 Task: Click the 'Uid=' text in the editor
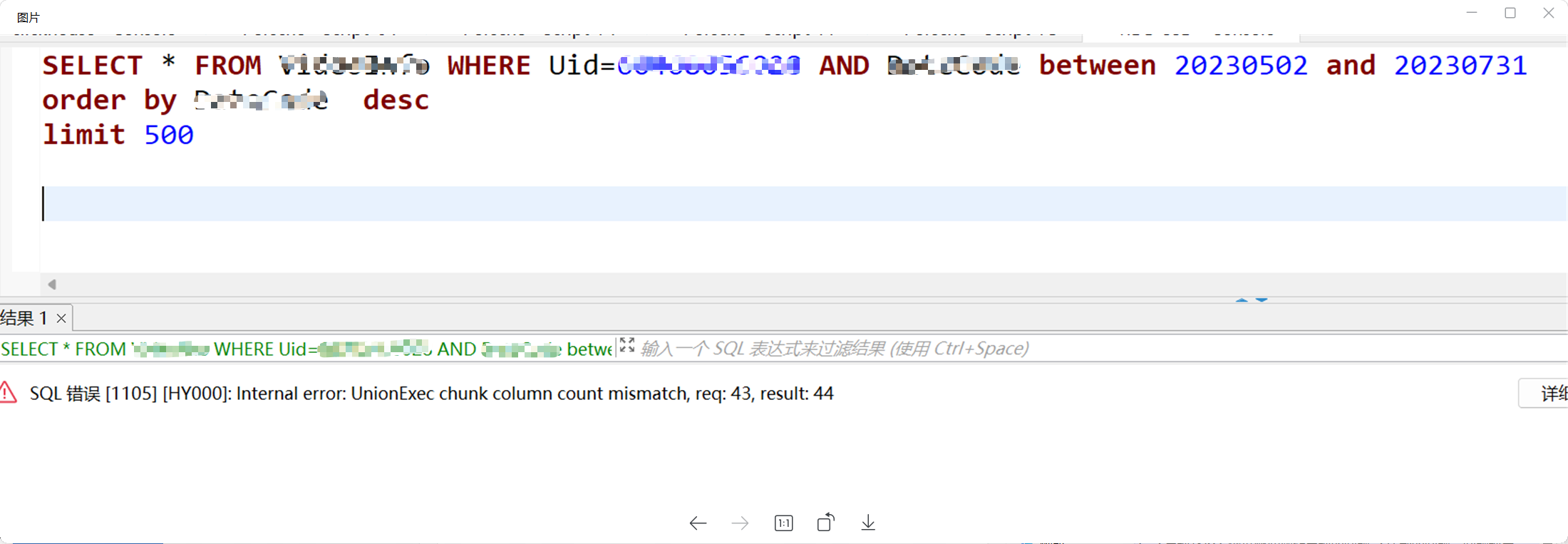pos(582,66)
